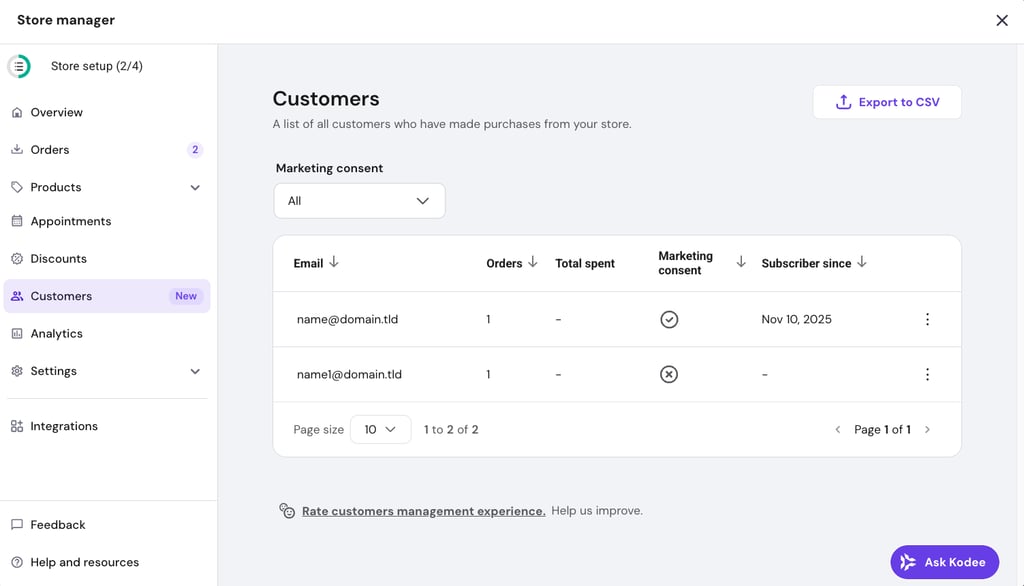The image size is (1024, 586).
Task: Select the name@domain.tld customer email
Action: 347,319
